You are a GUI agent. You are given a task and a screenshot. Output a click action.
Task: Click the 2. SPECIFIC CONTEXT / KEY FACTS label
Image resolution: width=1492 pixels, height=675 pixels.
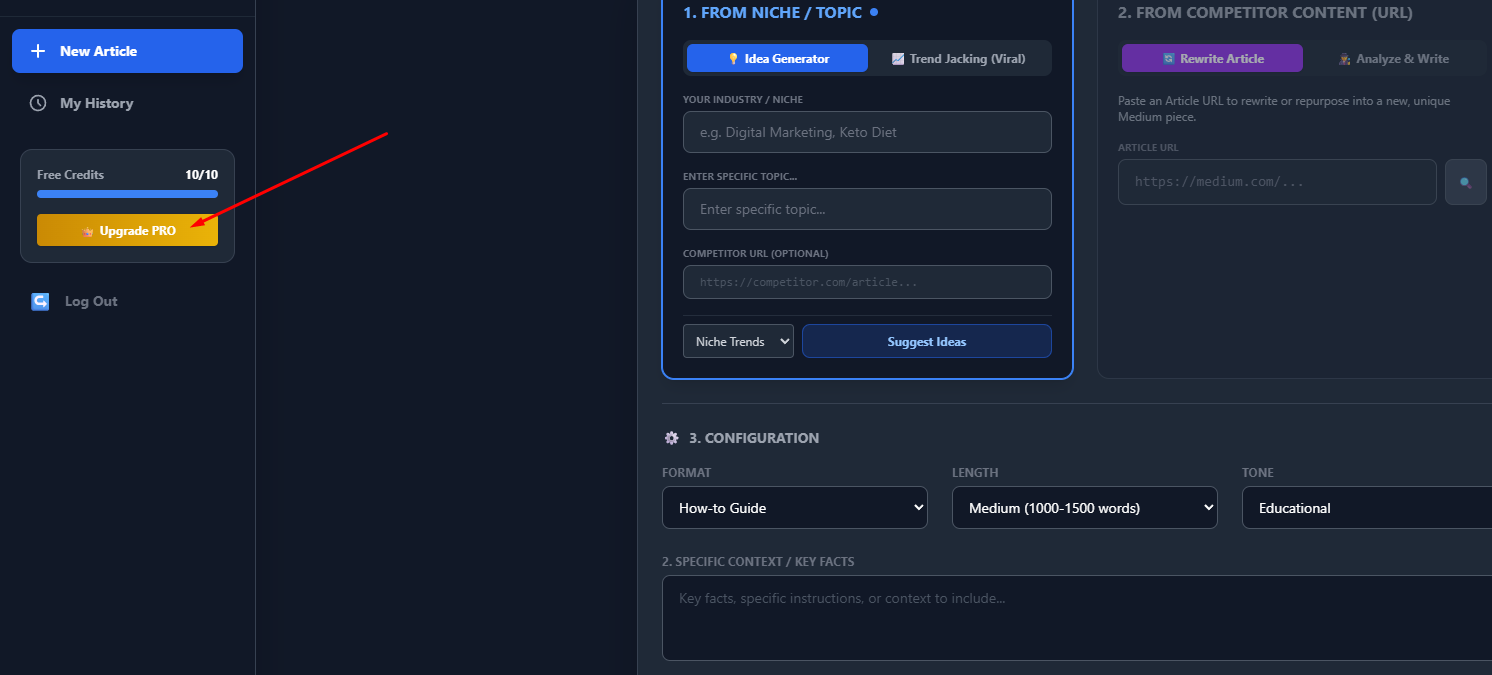[x=758, y=562]
